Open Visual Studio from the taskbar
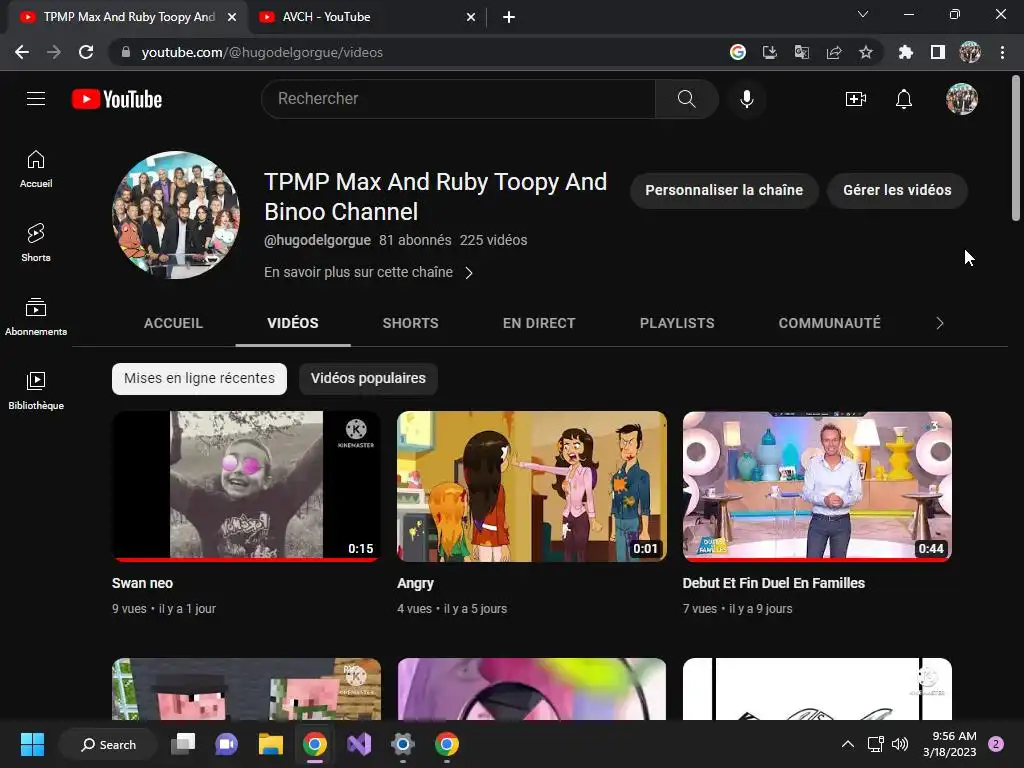 click(x=359, y=744)
